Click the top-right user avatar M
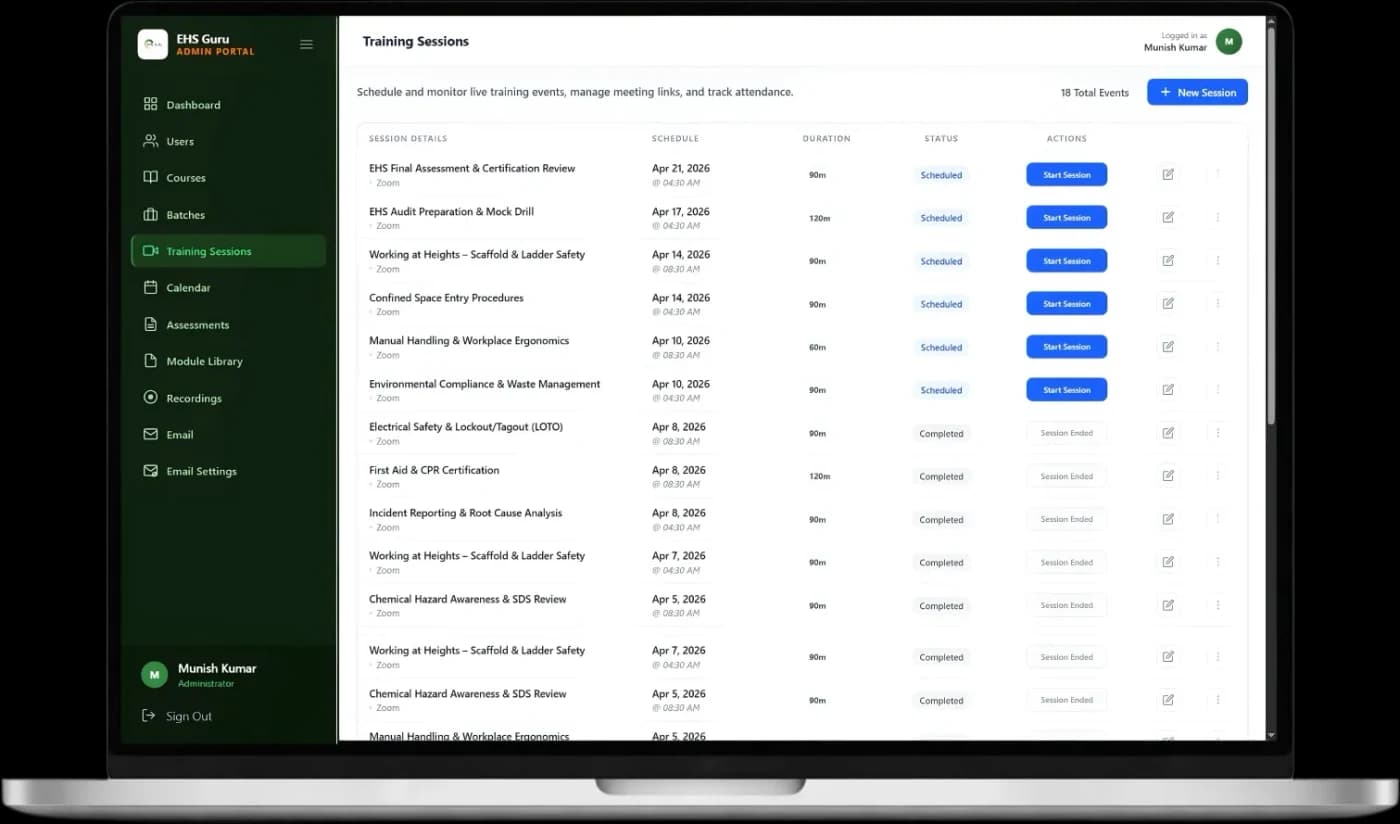 click(x=1228, y=42)
